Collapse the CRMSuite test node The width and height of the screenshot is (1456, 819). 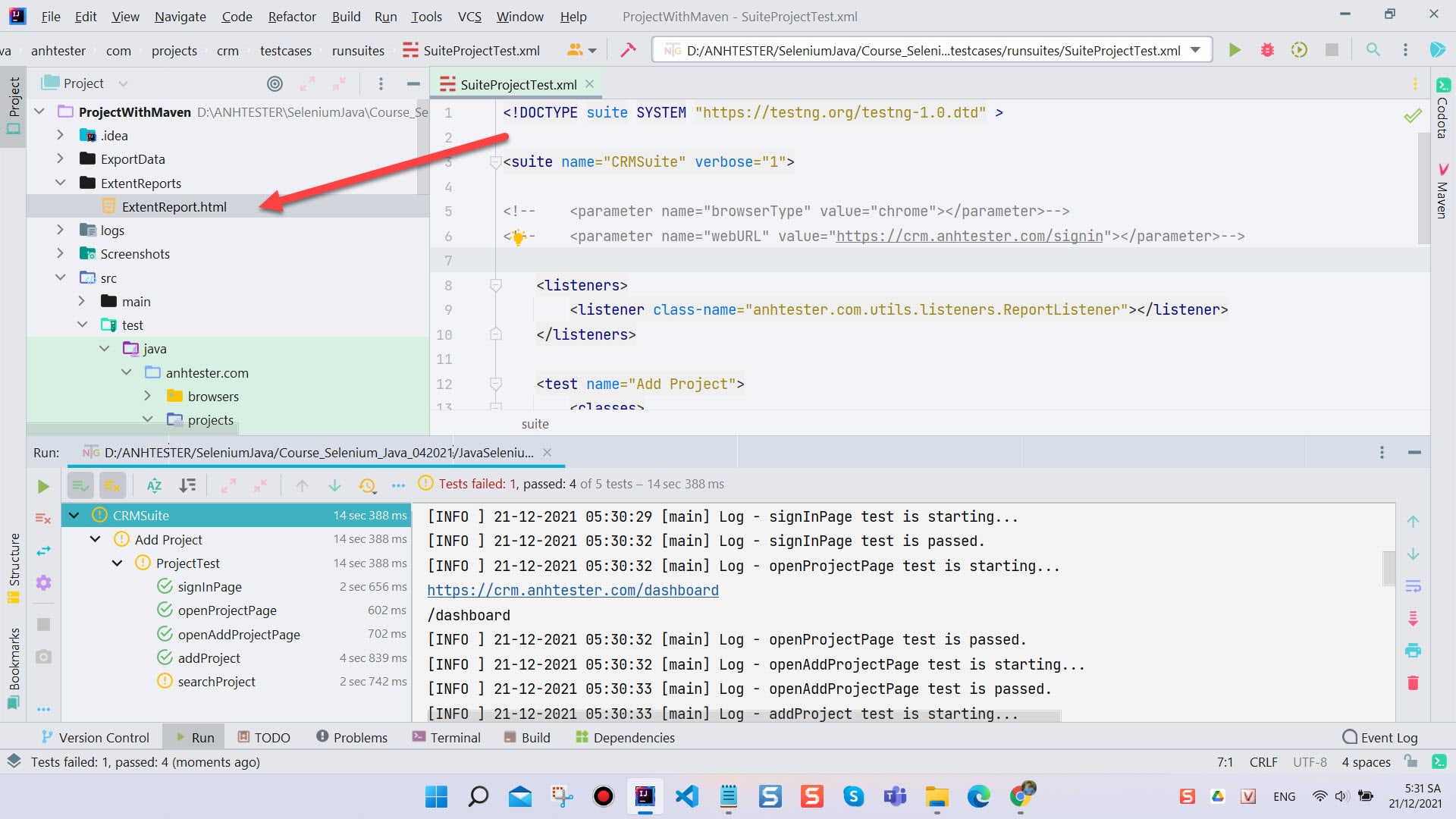74,515
